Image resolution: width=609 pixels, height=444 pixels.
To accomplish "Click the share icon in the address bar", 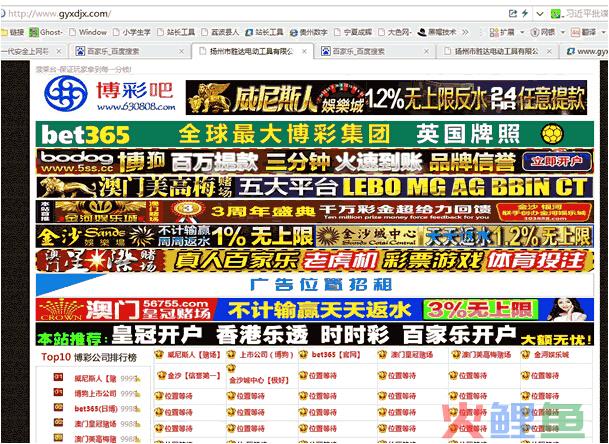I will (x=513, y=14).
